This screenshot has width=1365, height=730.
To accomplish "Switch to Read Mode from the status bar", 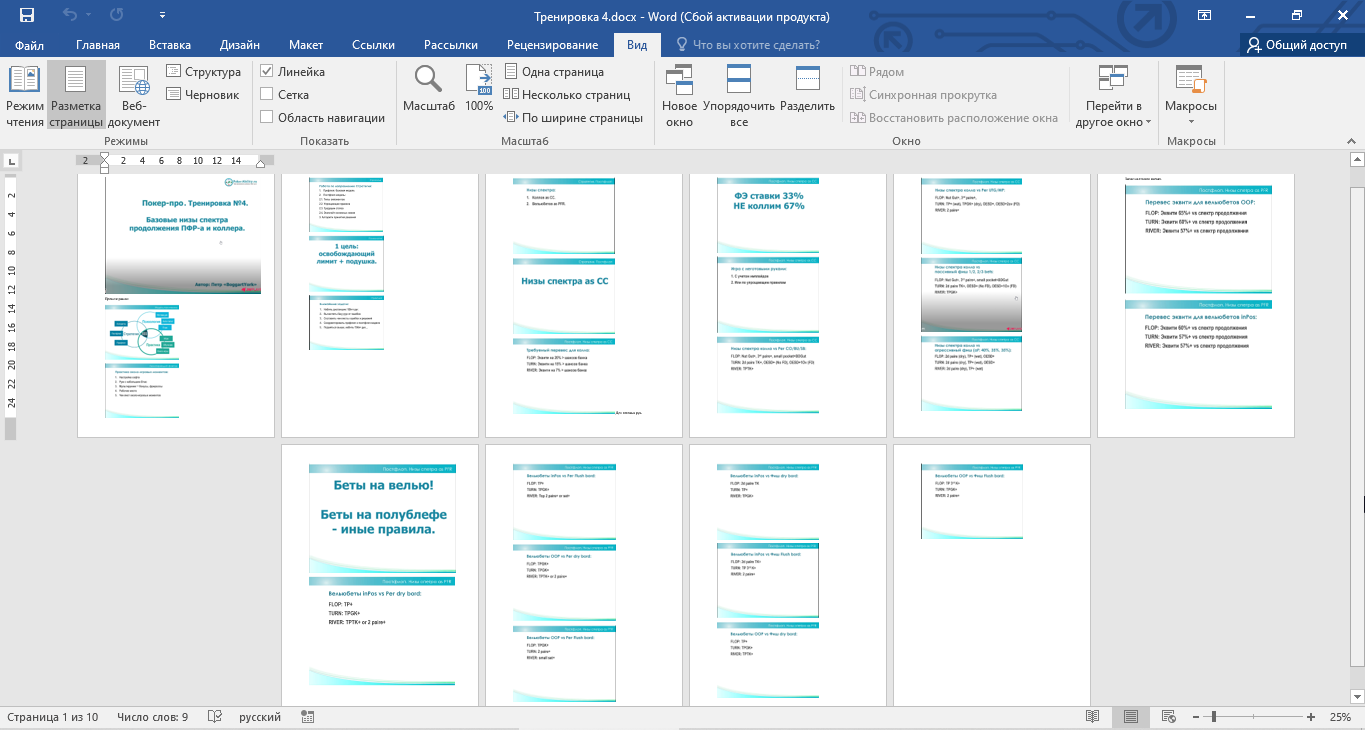I will [x=1093, y=717].
